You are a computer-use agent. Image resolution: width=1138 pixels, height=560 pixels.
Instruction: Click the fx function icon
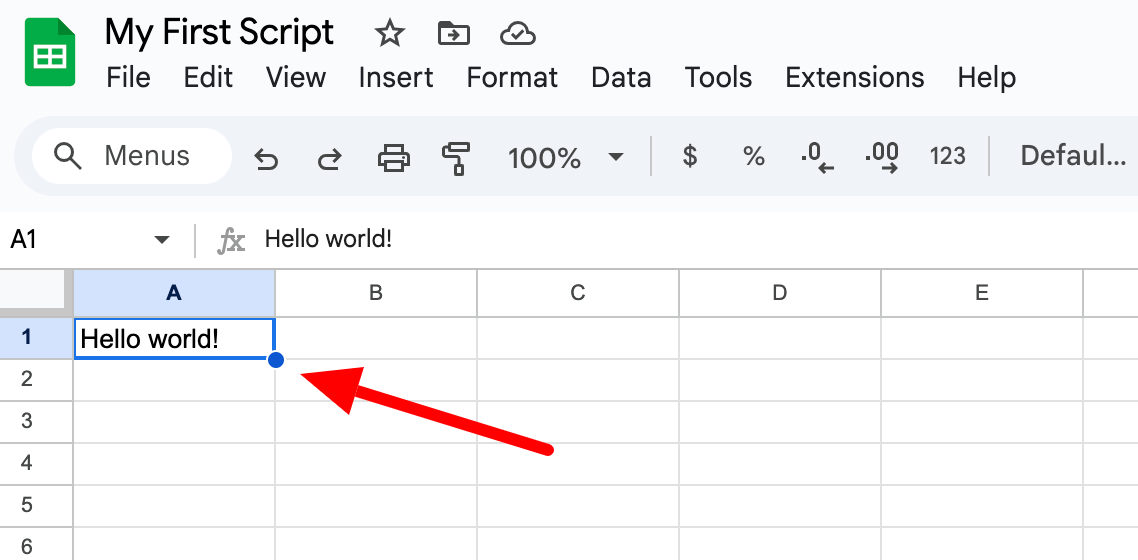232,240
